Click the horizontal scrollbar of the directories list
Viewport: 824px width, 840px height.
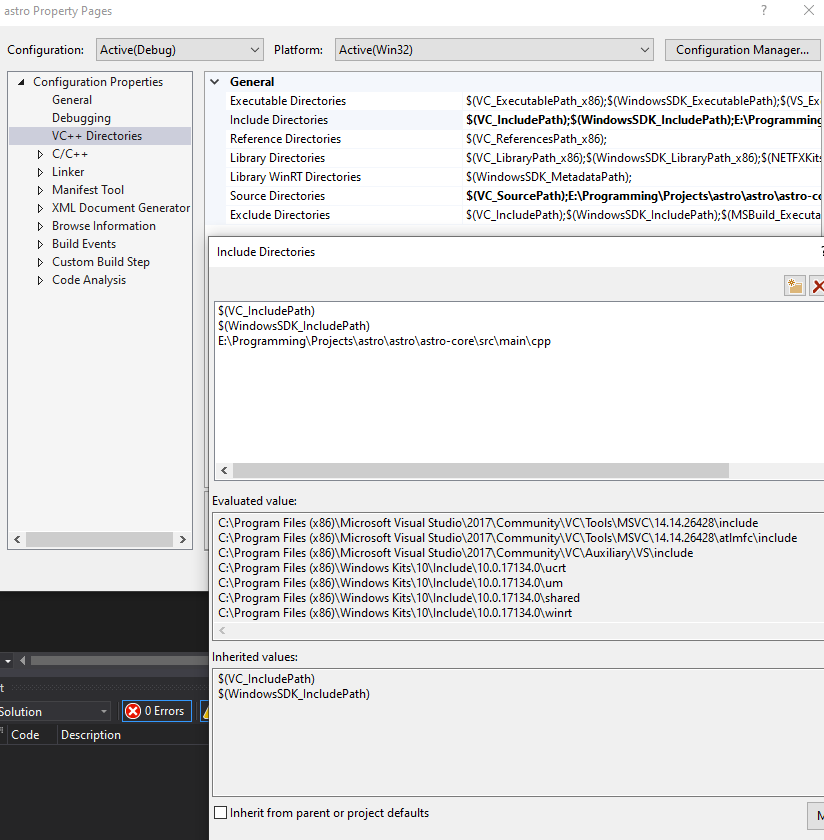pos(481,470)
